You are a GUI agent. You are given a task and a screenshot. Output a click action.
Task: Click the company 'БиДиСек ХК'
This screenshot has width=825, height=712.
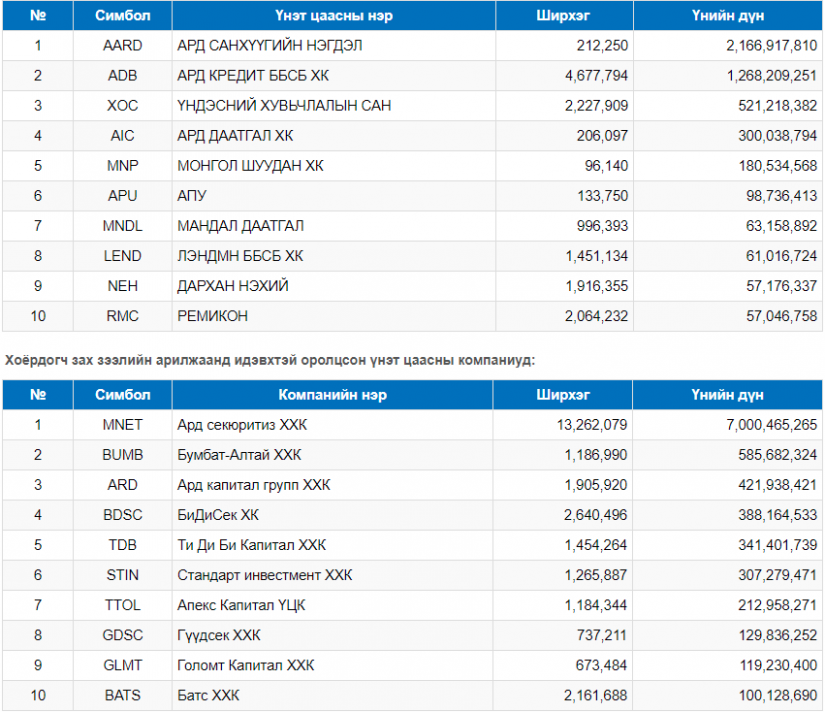pyautogui.click(x=218, y=515)
